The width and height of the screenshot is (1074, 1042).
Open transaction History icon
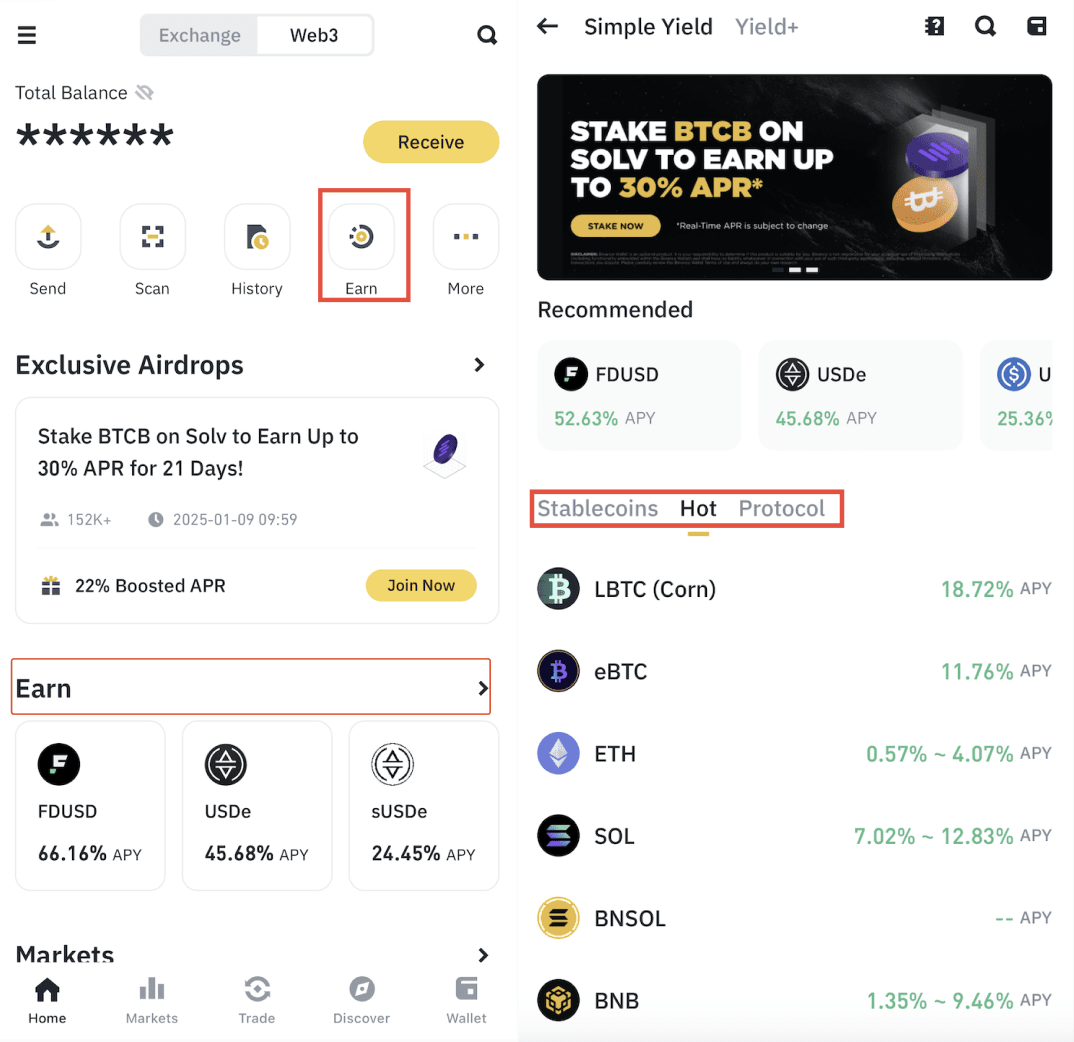point(257,237)
